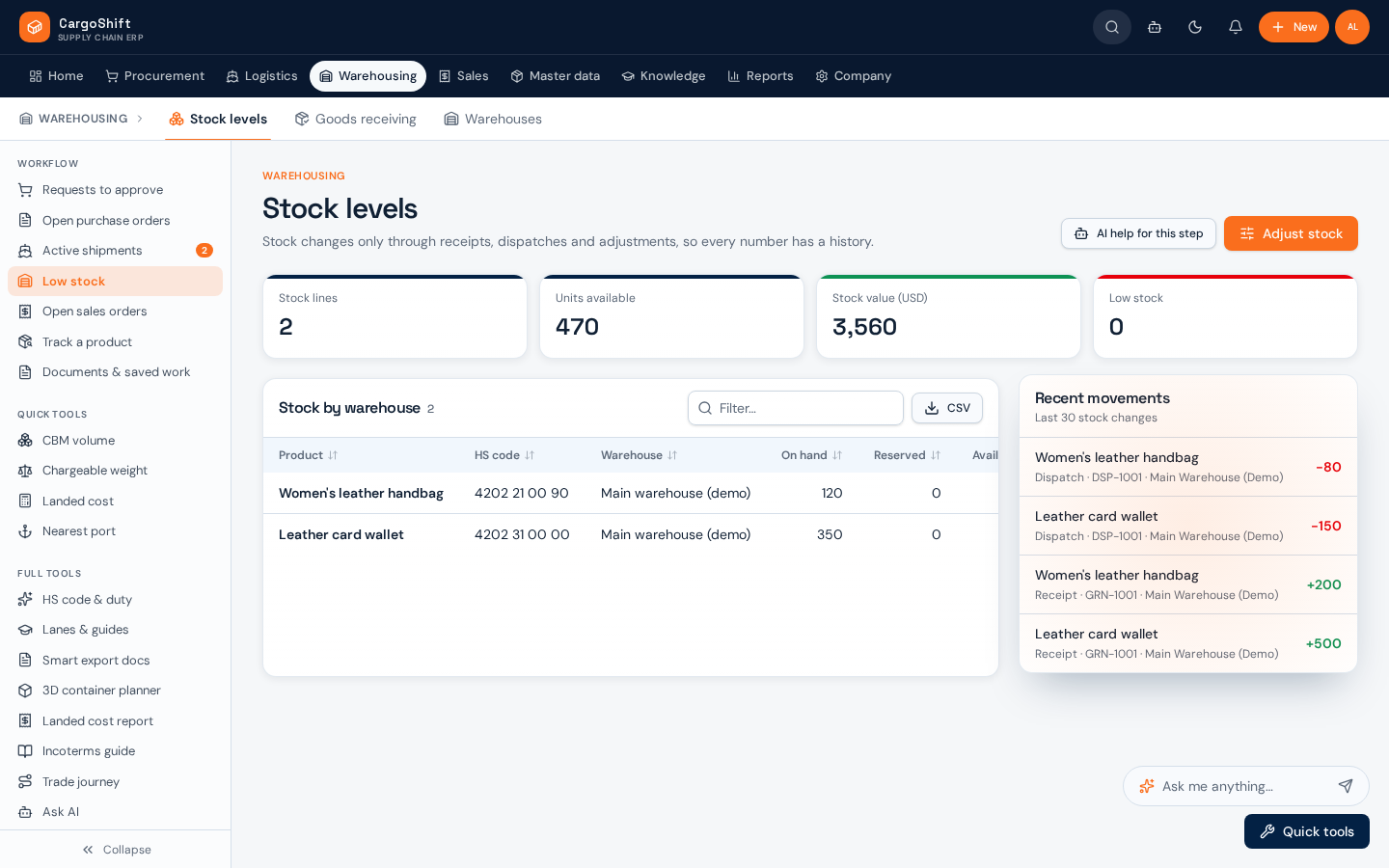Screen dimensions: 1389x868
Task: Open the AI assistant robot icon in header
Action: [1155, 27]
